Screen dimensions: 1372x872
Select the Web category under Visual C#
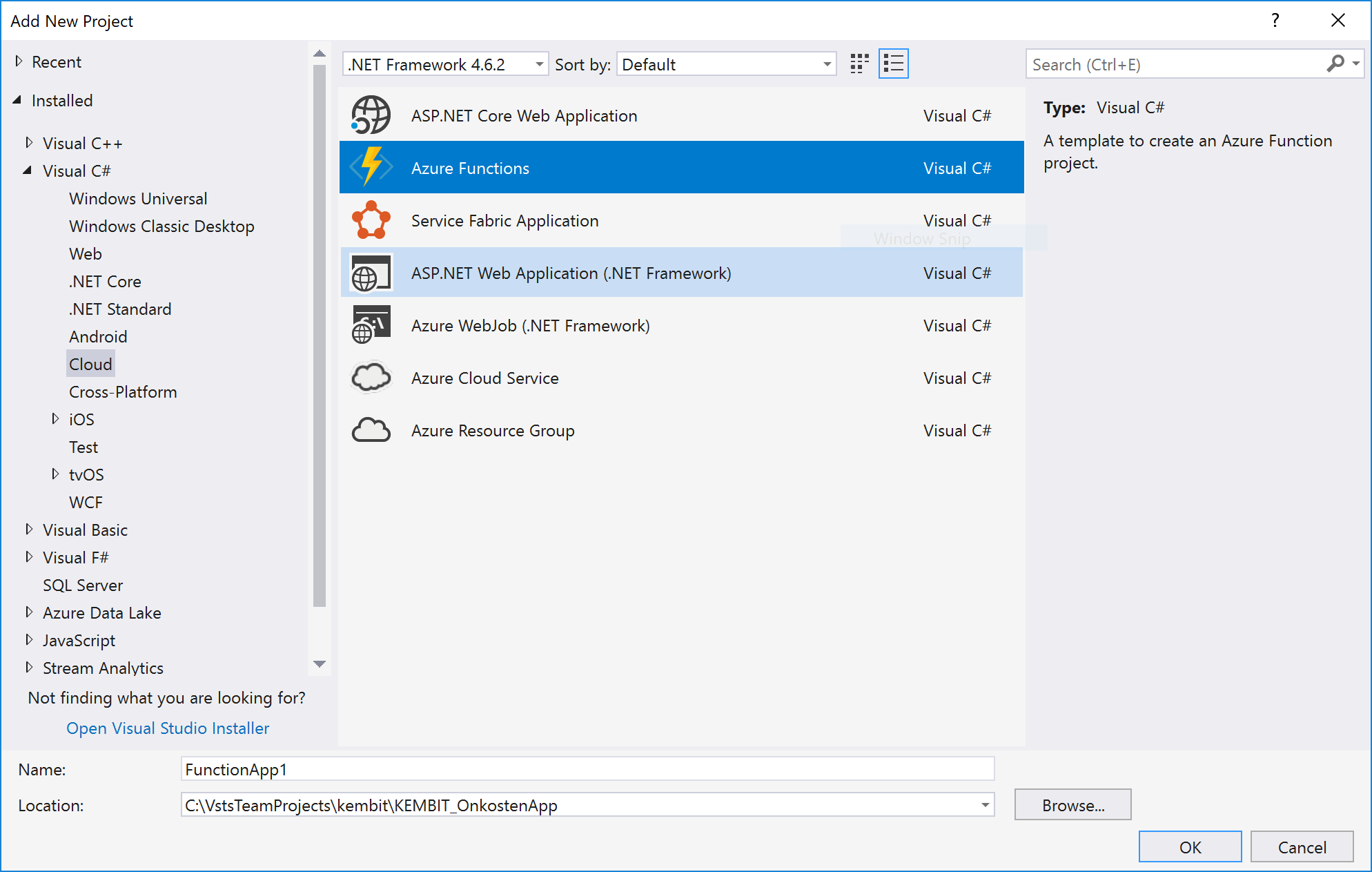(85, 253)
